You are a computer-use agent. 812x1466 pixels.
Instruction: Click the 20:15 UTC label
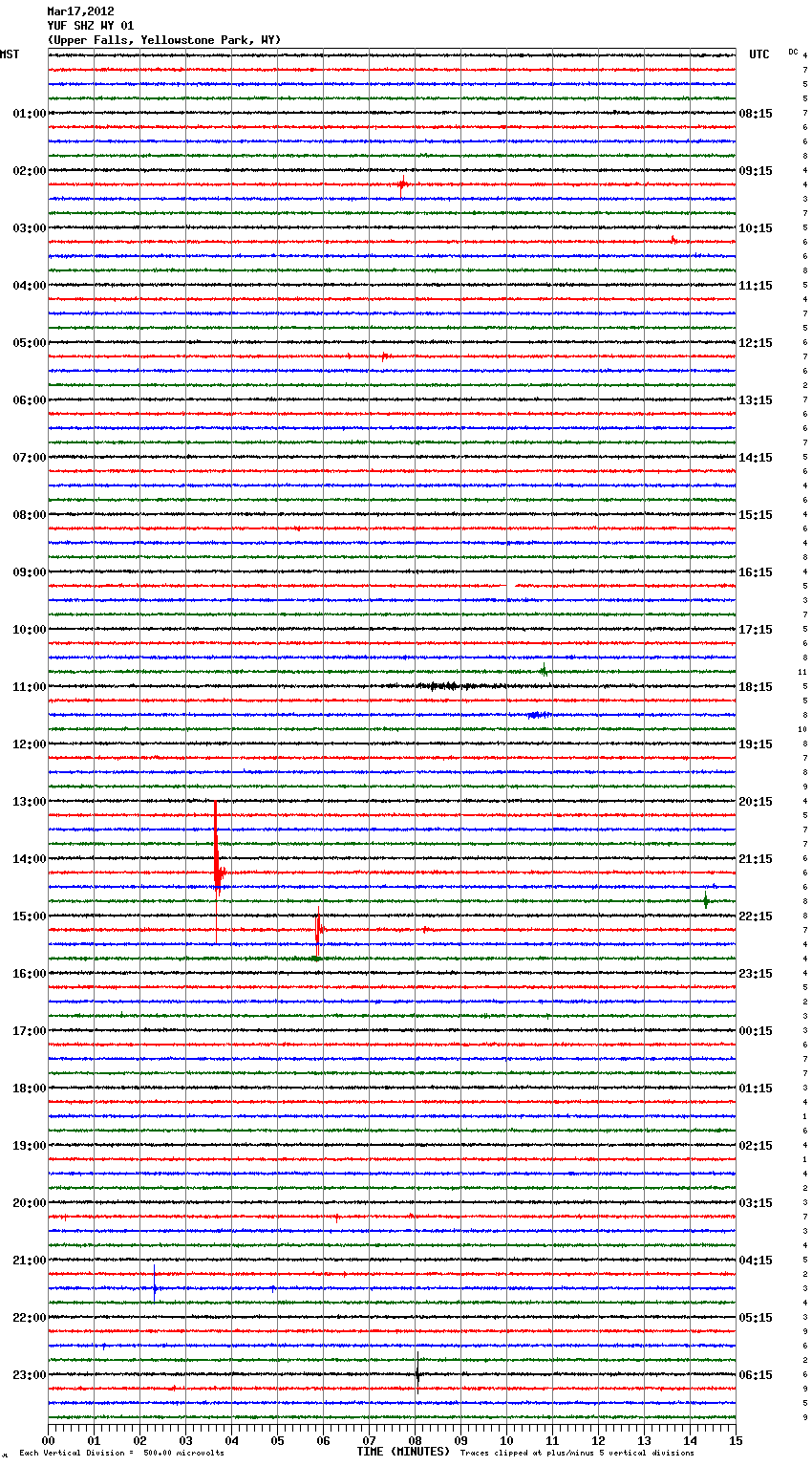(756, 802)
